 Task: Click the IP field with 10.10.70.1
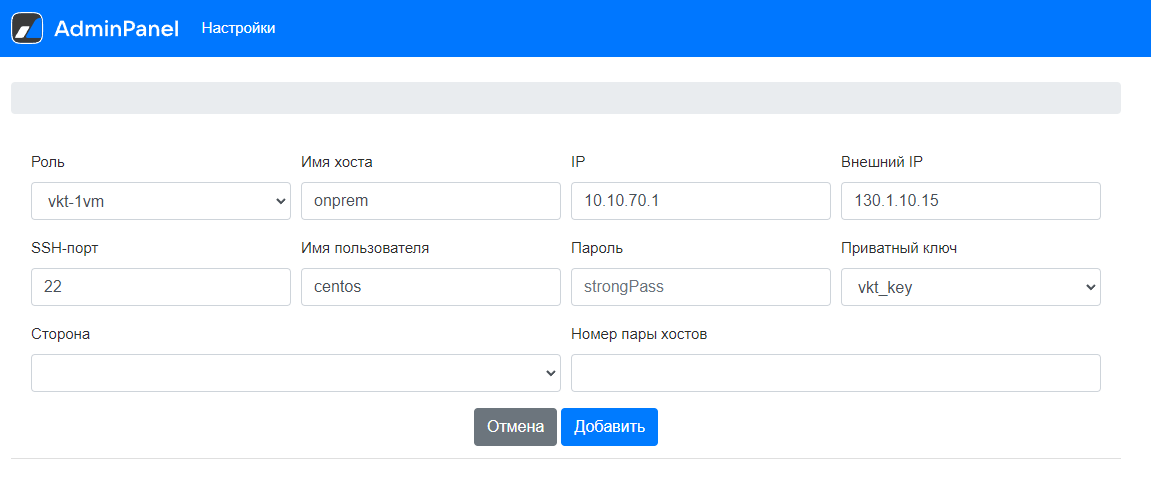click(700, 201)
